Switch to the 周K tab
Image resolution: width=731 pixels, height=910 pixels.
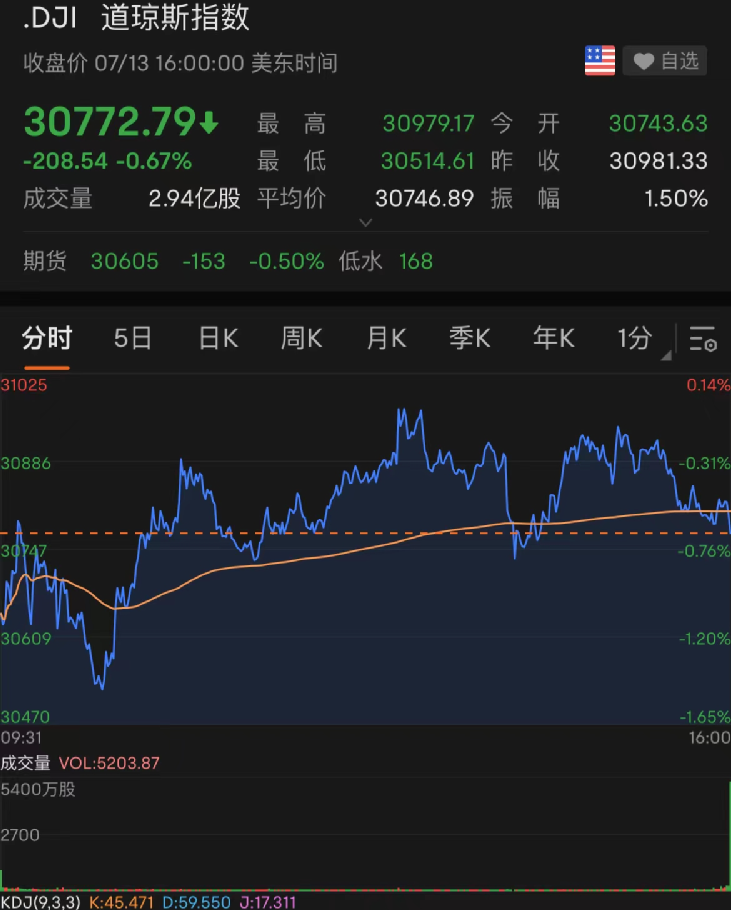(302, 338)
